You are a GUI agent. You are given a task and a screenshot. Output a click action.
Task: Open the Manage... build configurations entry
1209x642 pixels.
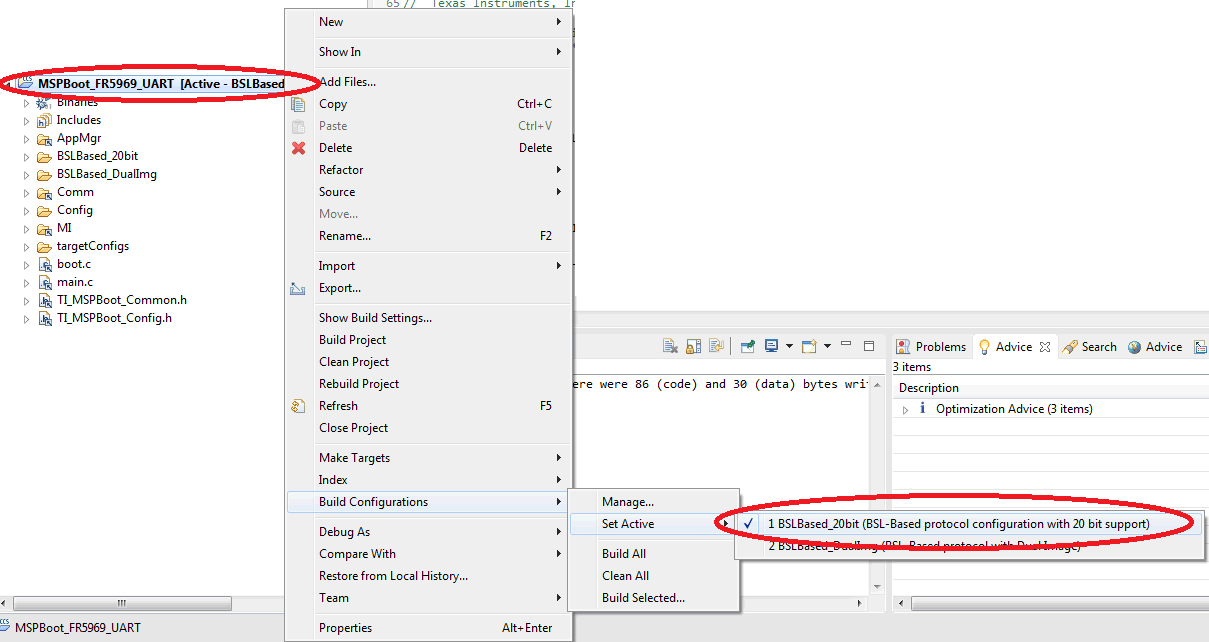(627, 502)
